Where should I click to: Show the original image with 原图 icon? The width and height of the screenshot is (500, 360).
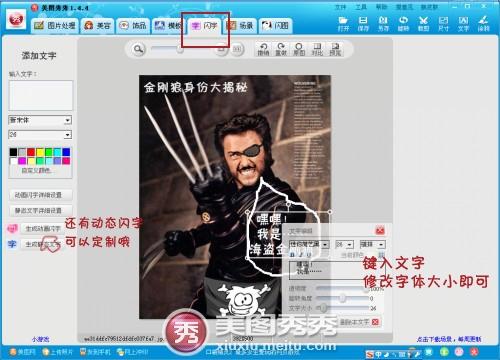click(x=299, y=49)
